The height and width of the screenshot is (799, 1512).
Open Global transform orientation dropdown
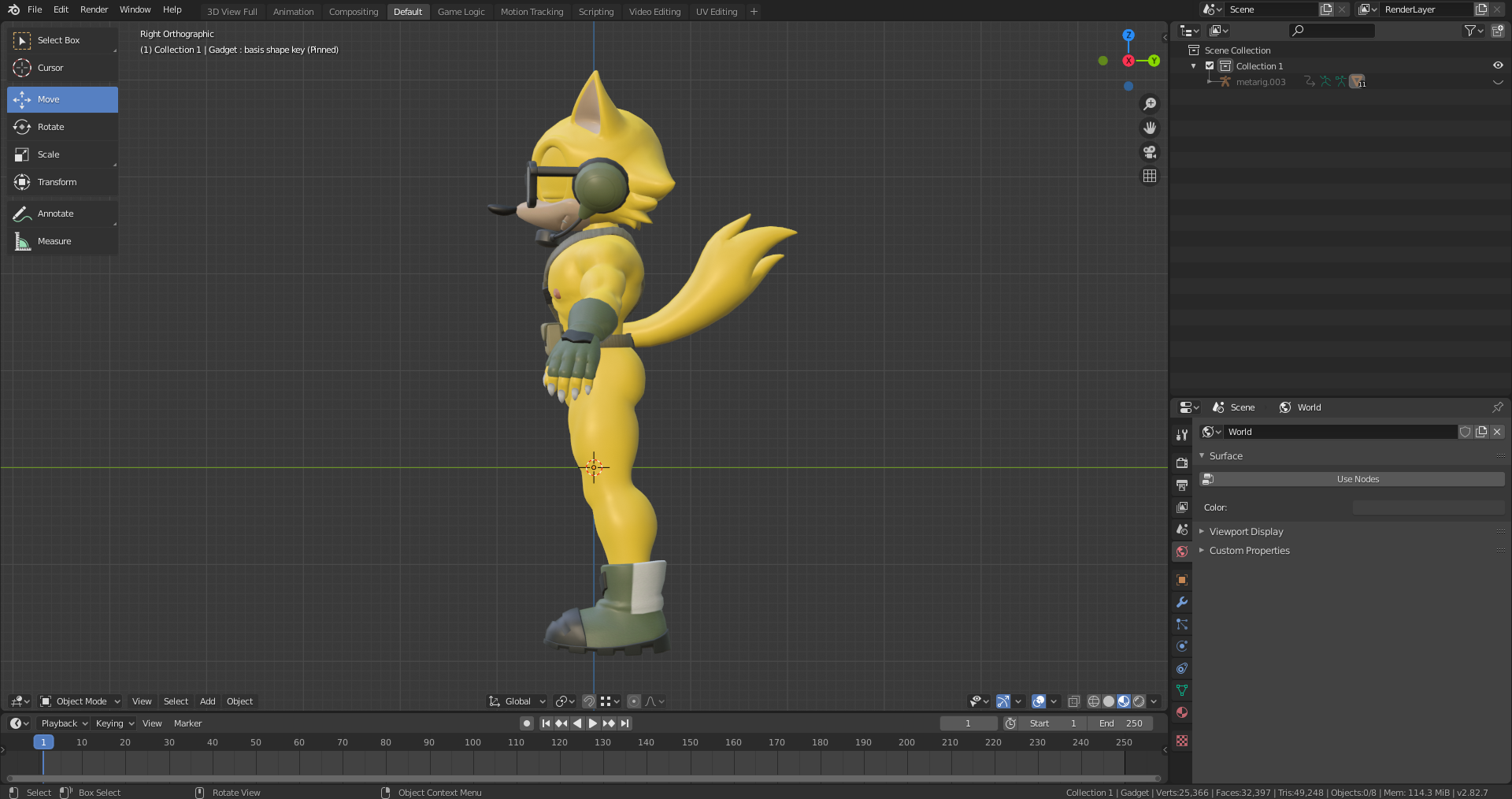point(517,701)
